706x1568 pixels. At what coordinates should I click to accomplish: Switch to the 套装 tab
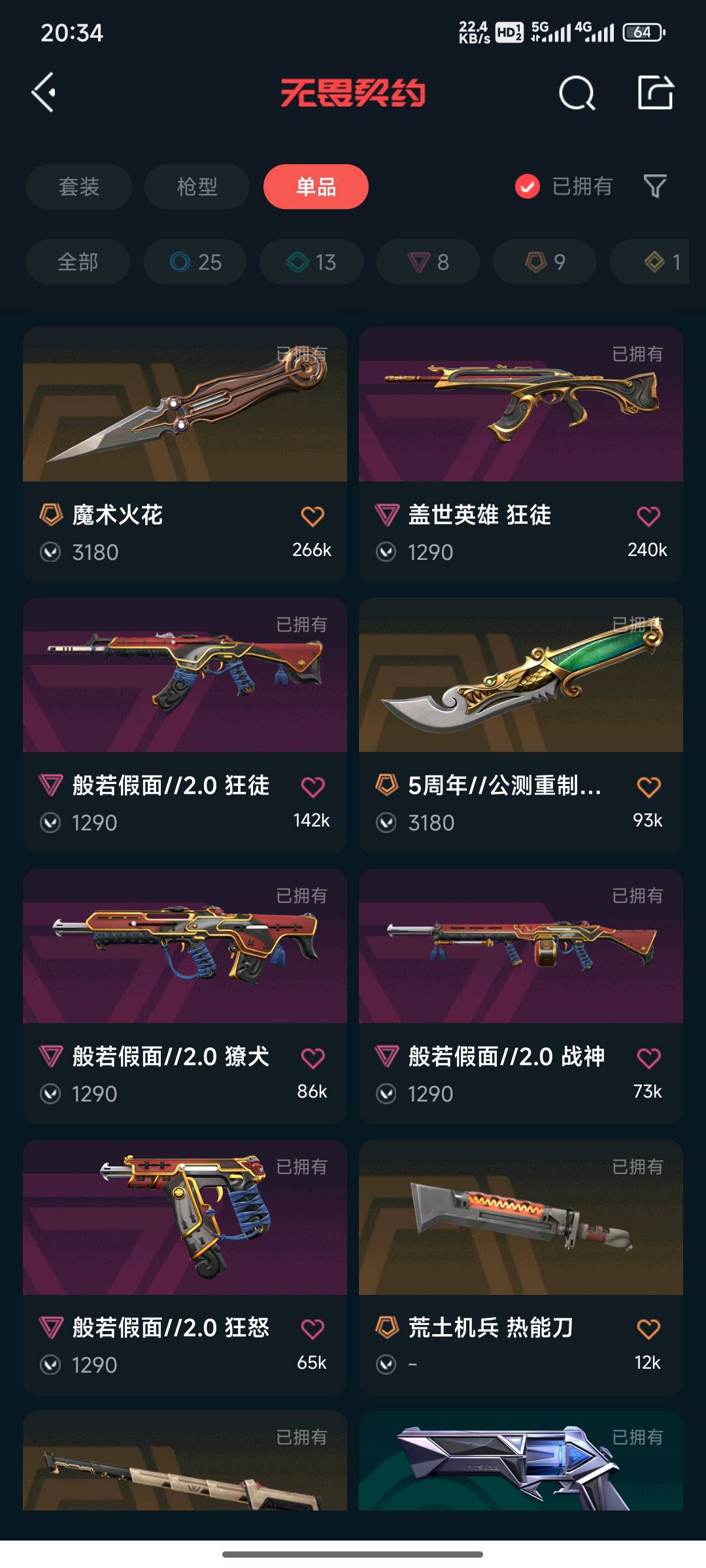pyautogui.click(x=79, y=187)
